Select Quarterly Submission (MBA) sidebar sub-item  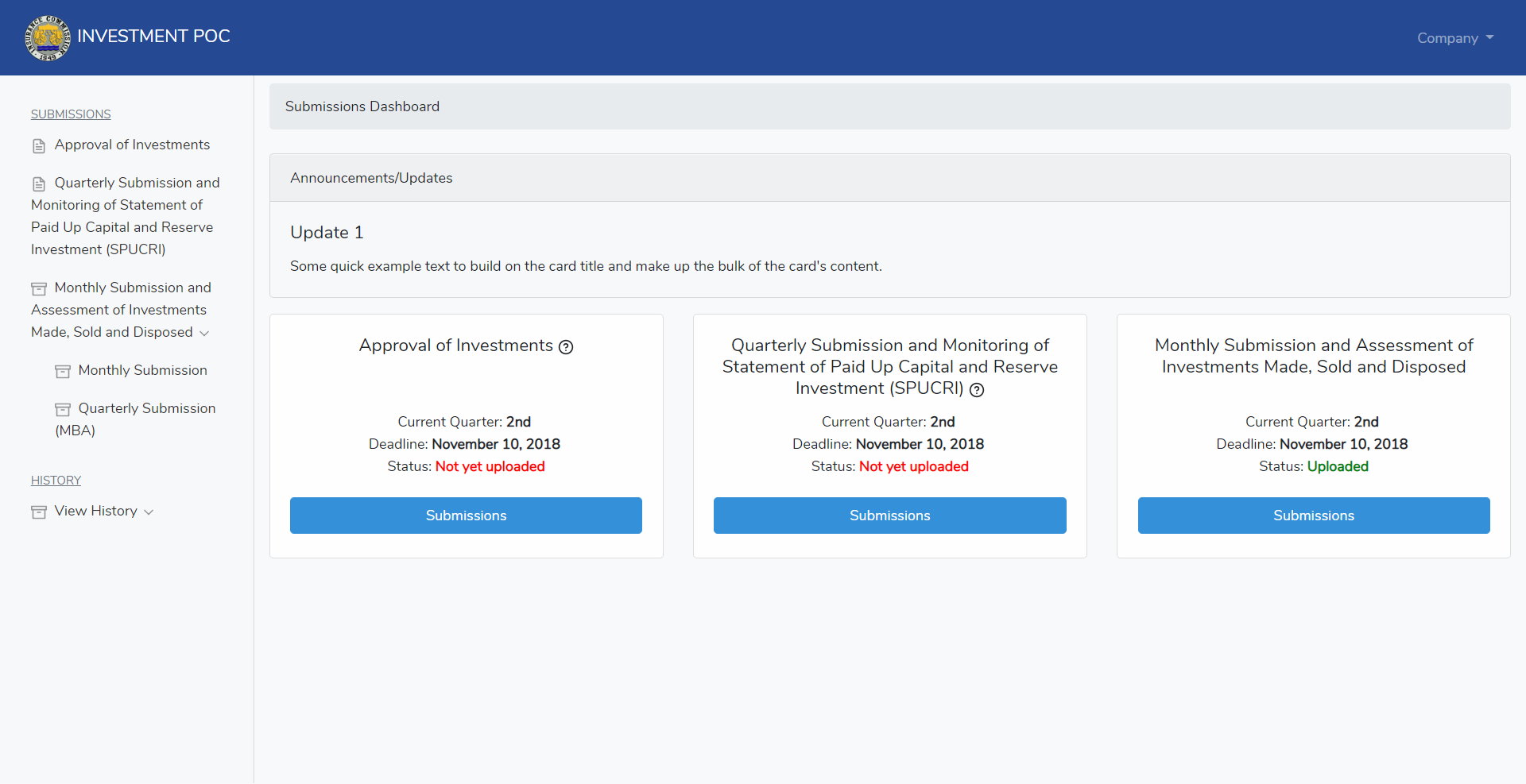135,419
